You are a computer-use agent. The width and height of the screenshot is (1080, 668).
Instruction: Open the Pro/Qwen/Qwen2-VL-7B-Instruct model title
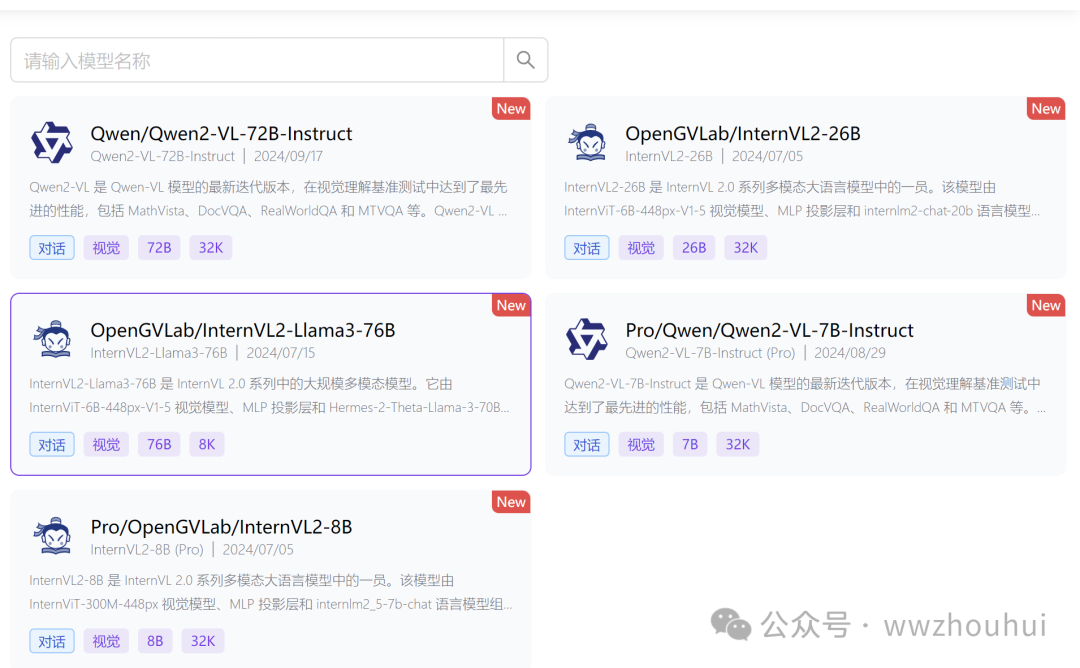[x=769, y=331]
